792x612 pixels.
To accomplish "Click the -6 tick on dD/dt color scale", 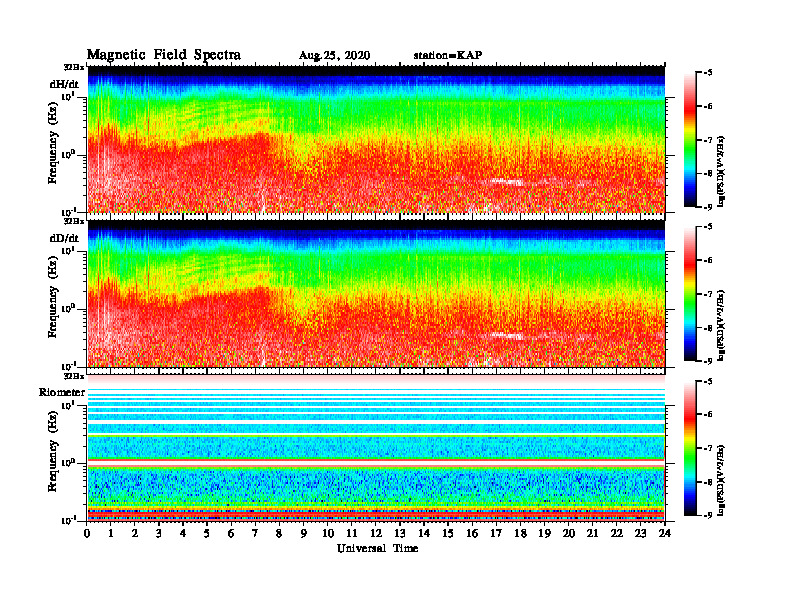I will 706,260.
